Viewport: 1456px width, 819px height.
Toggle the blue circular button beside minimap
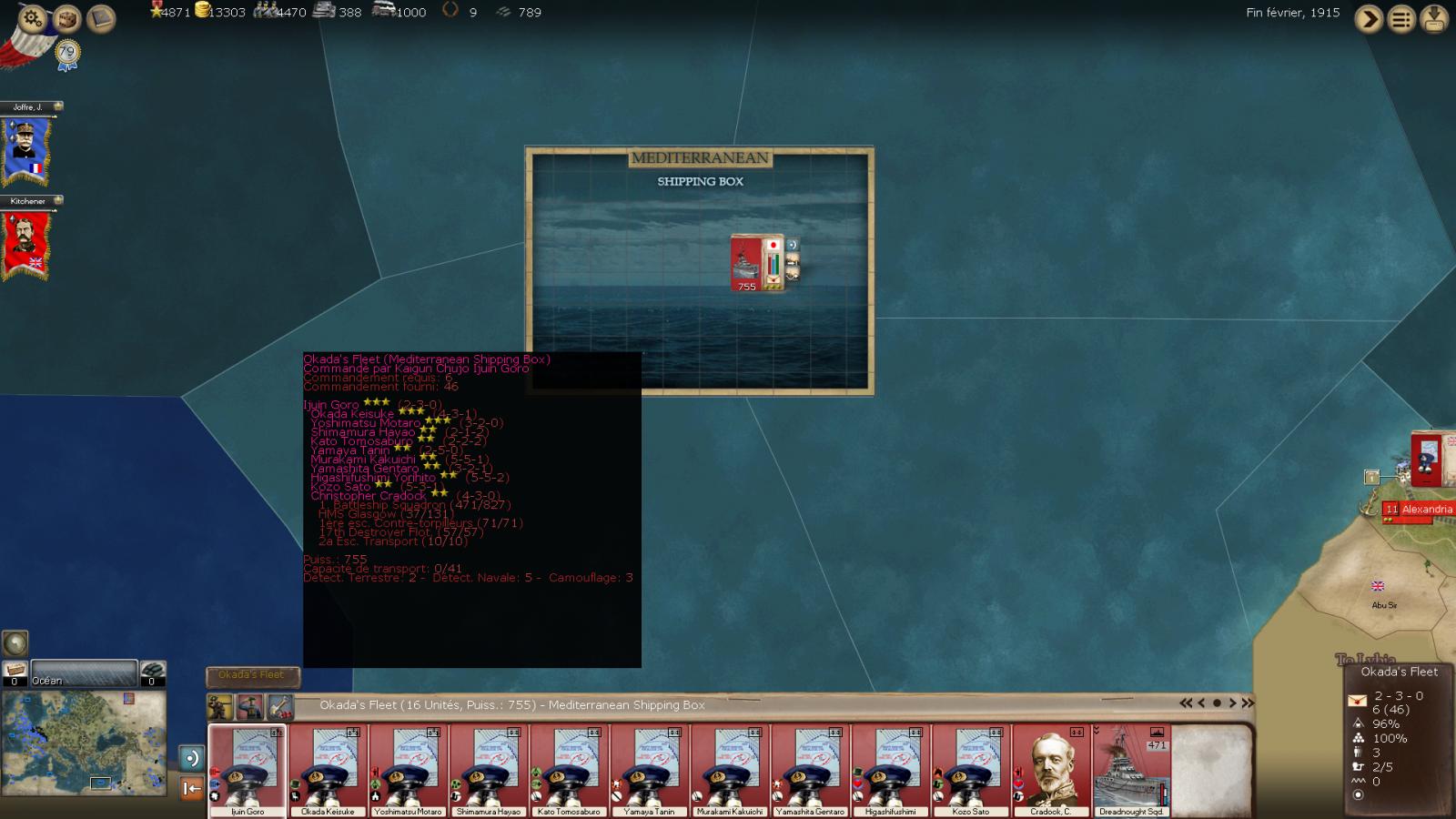coord(191,758)
